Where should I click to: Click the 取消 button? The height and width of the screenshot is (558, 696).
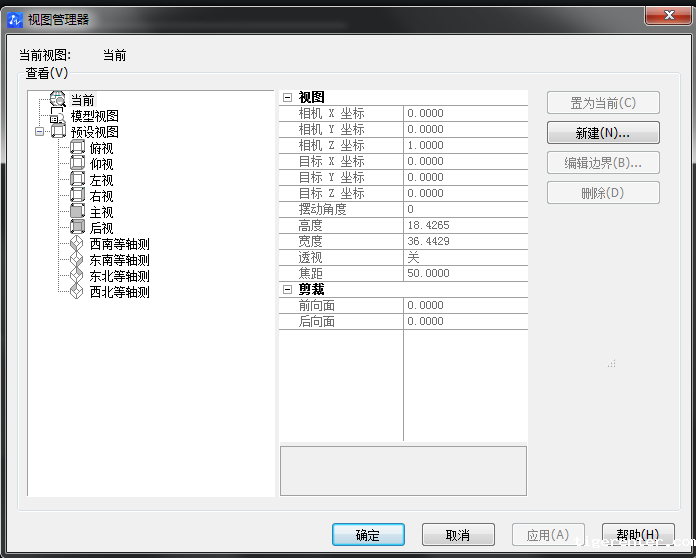point(458,535)
